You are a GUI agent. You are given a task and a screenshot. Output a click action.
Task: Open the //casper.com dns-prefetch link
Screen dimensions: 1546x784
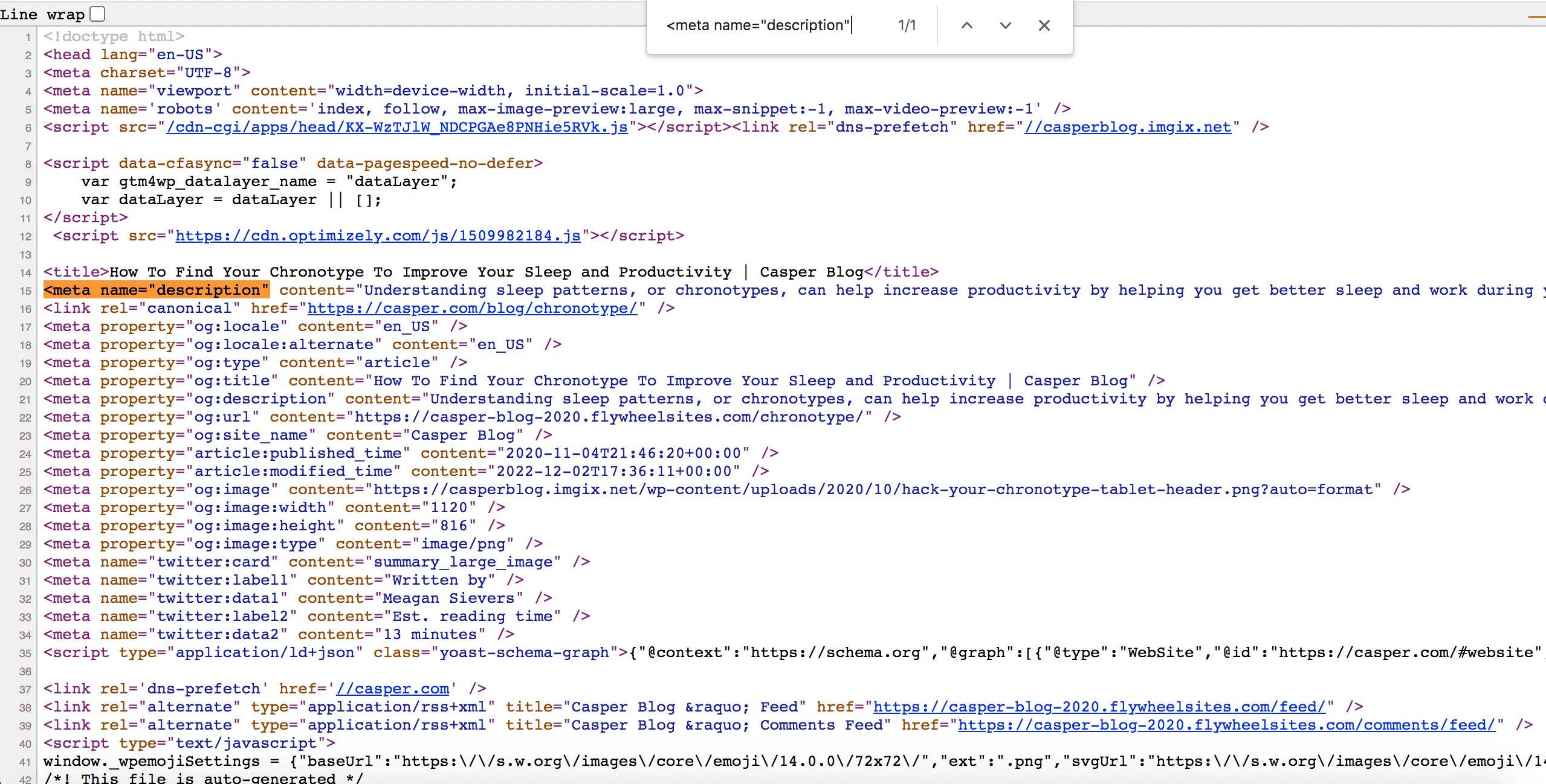pos(392,689)
